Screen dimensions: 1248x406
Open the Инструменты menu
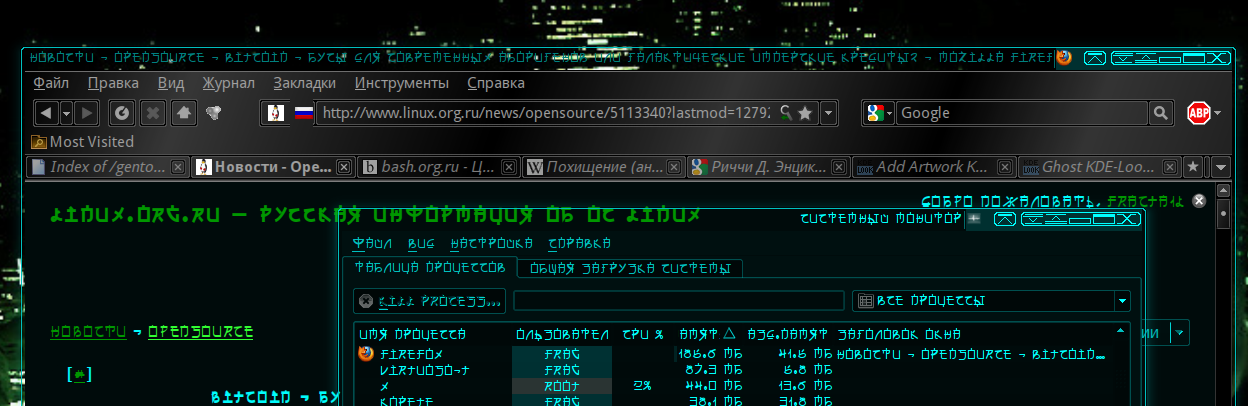(x=402, y=83)
